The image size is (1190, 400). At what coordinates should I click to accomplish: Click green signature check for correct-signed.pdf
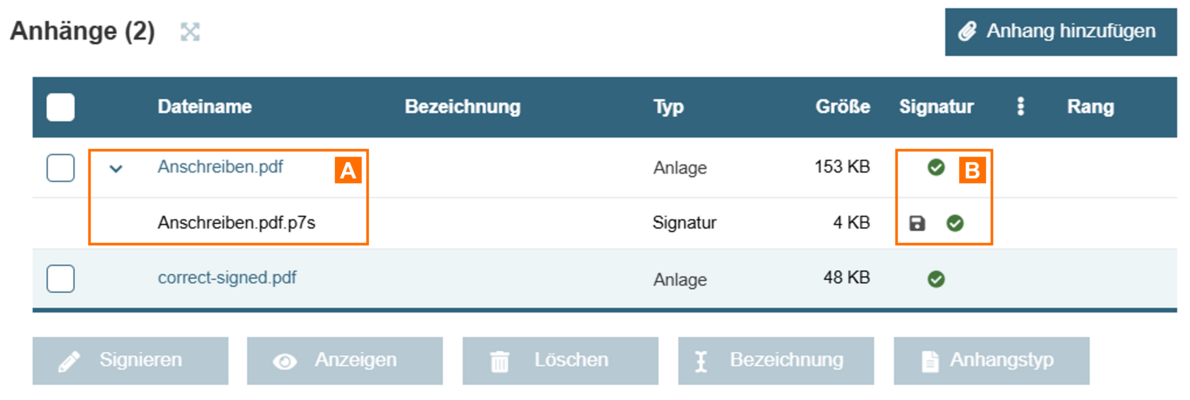(936, 279)
